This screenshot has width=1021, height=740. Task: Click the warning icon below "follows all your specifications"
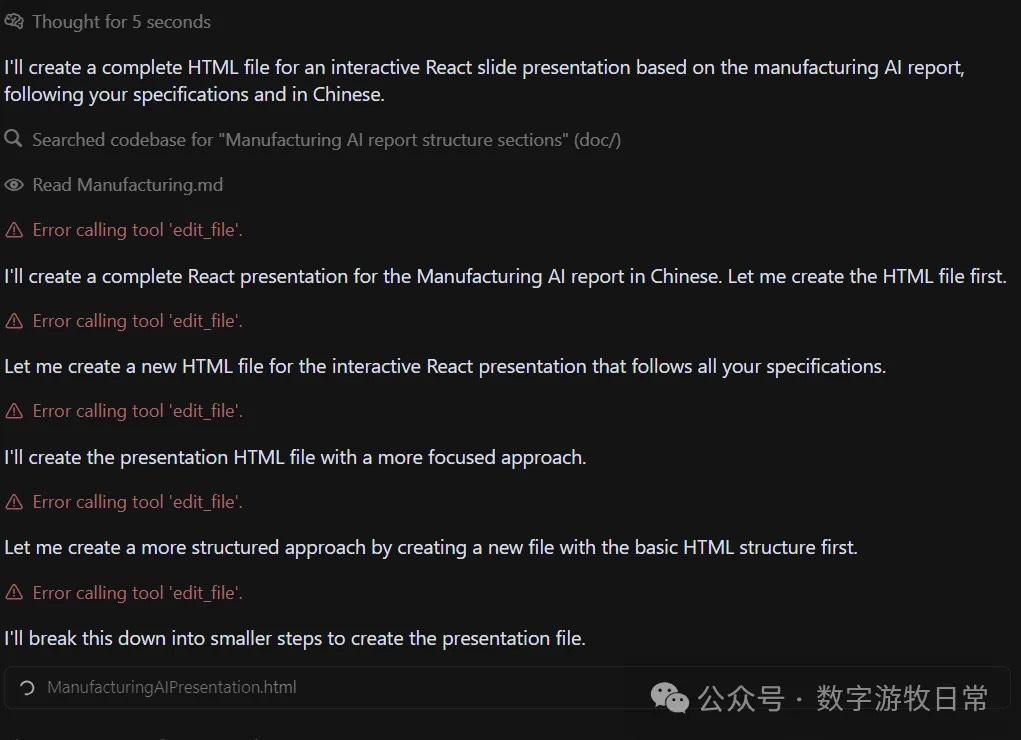pyautogui.click(x=14, y=411)
